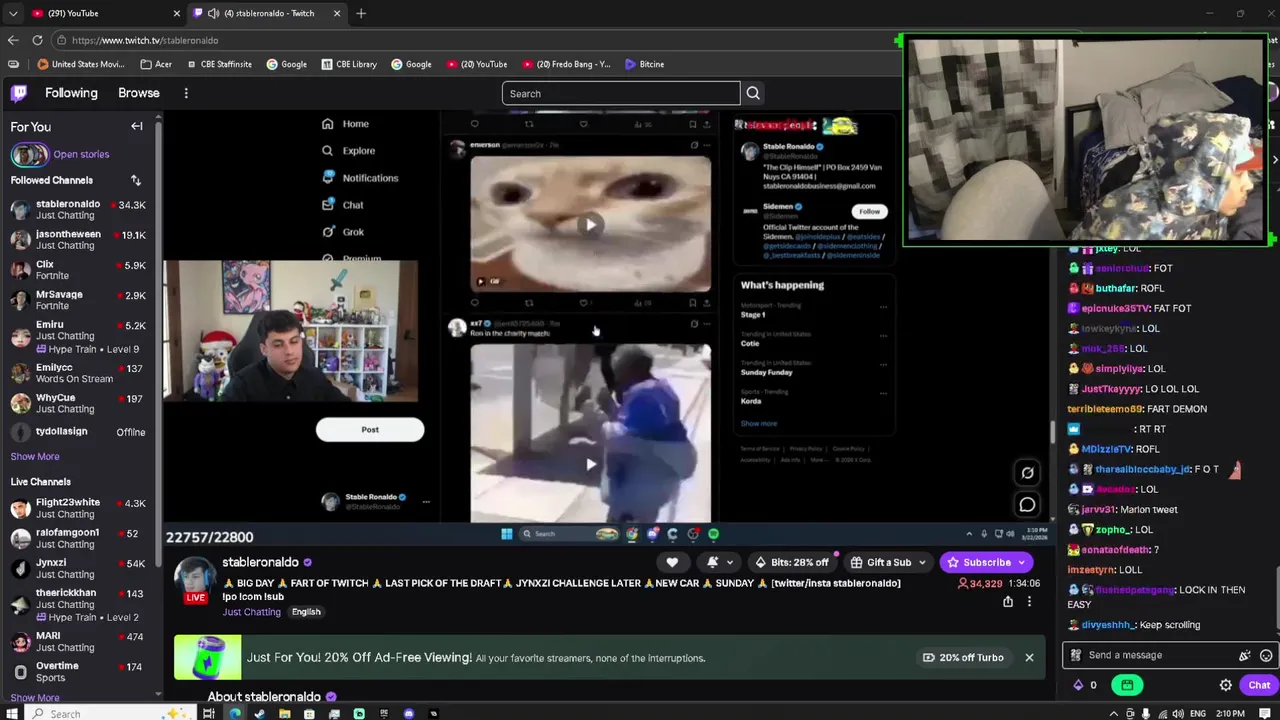
Task: Open the stream's vertical dots menu
Action: [x=1029, y=601]
